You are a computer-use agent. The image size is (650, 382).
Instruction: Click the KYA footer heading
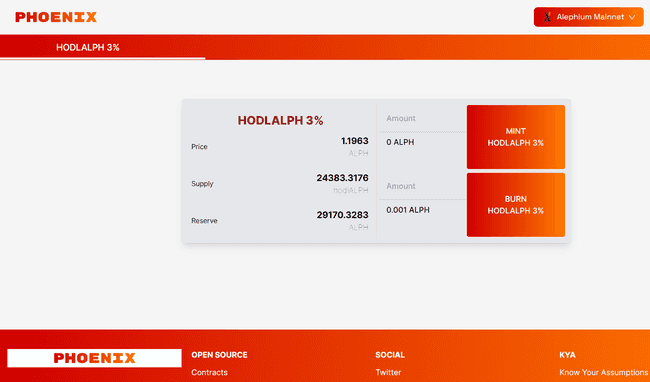[x=568, y=355]
